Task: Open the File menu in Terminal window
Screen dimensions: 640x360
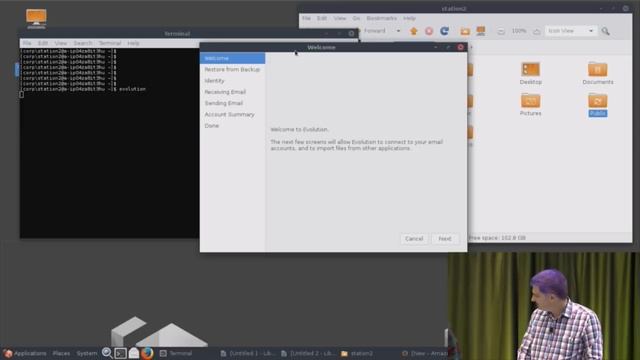Action: coord(27,43)
